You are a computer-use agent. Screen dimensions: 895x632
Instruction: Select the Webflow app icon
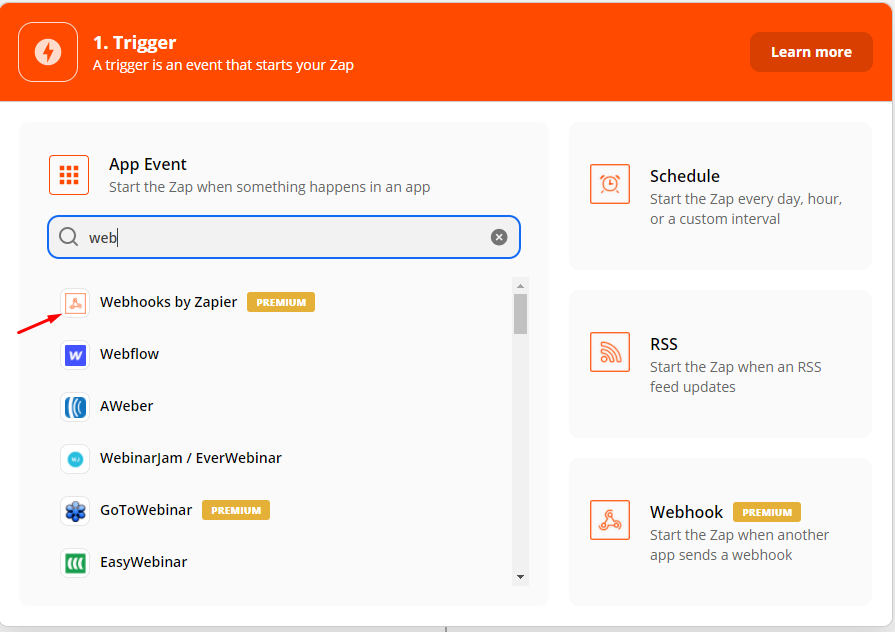pyautogui.click(x=75, y=355)
